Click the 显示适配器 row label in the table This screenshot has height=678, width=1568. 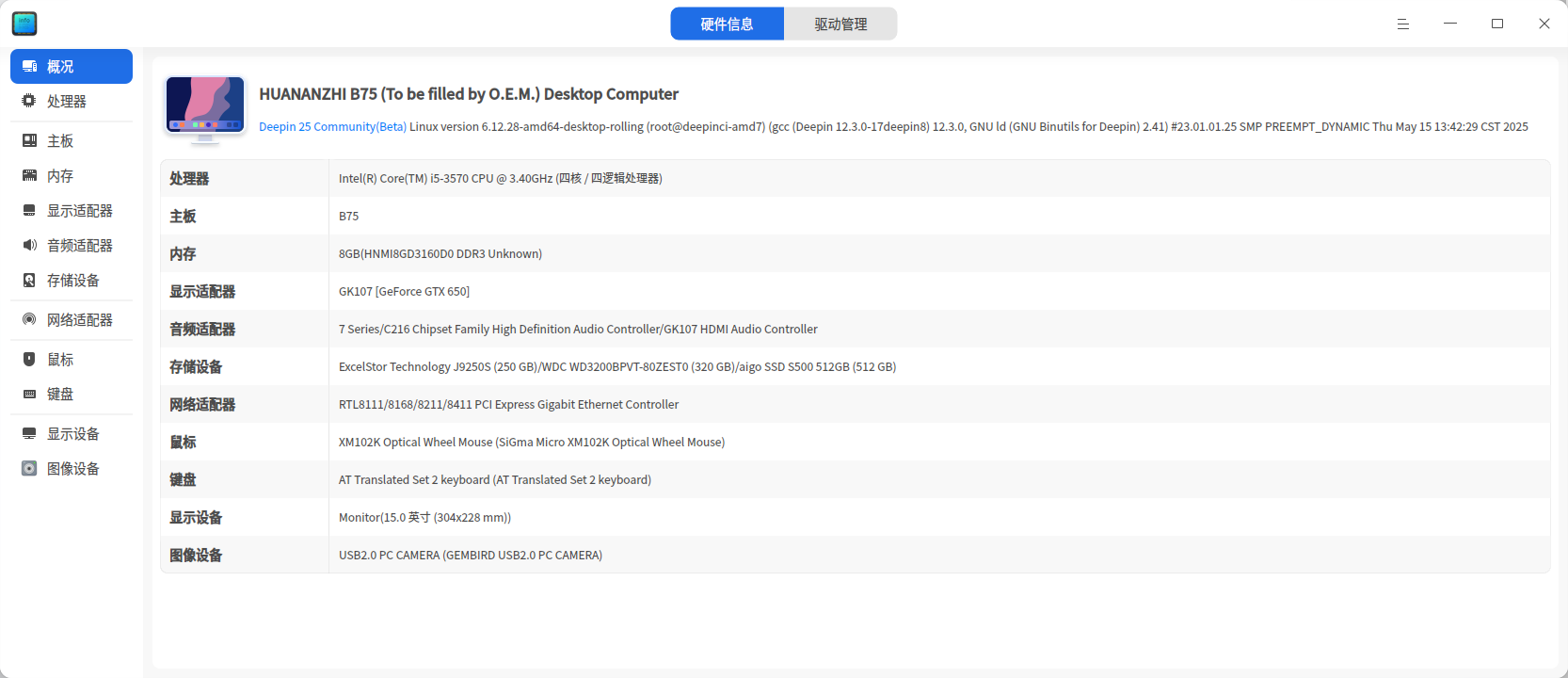point(202,292)
